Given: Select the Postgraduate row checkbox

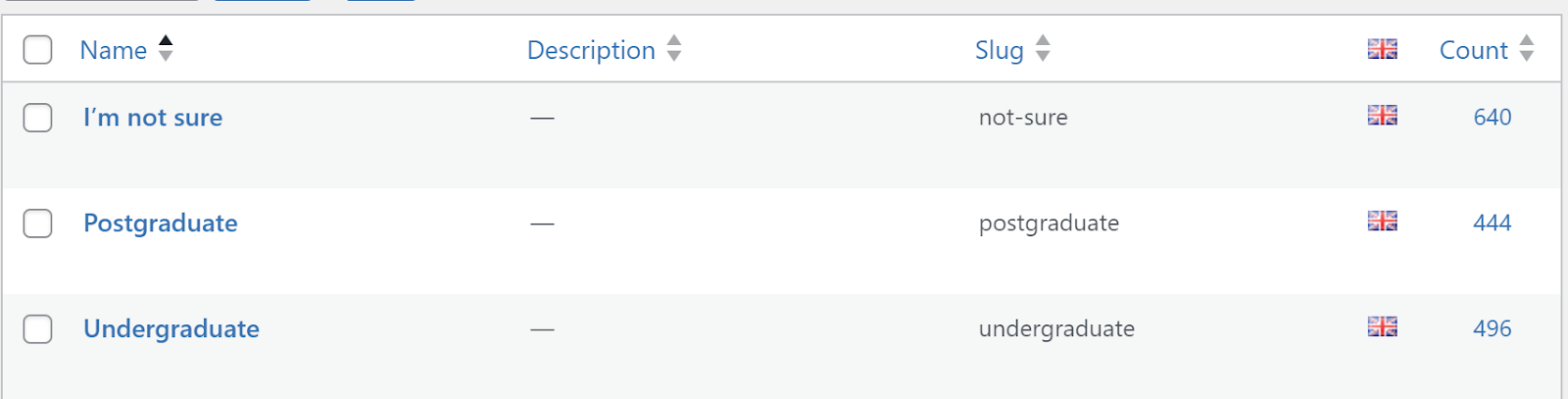Looking at the screenshot, I should 37,224.
